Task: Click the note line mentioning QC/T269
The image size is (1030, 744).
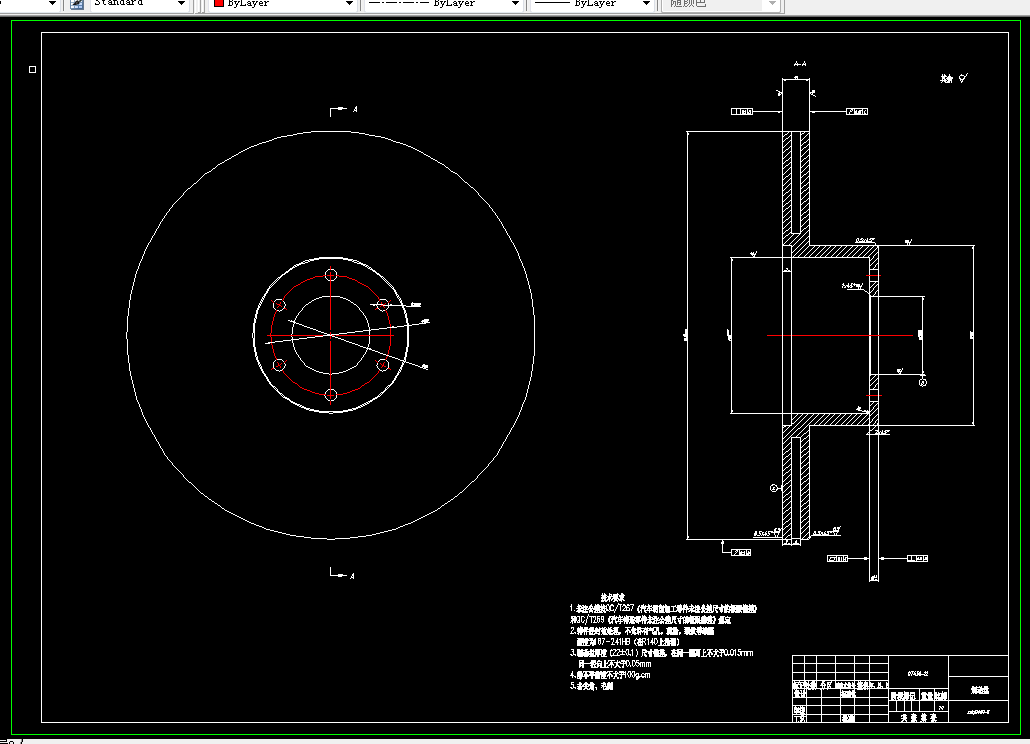Action: pos(650,619)
